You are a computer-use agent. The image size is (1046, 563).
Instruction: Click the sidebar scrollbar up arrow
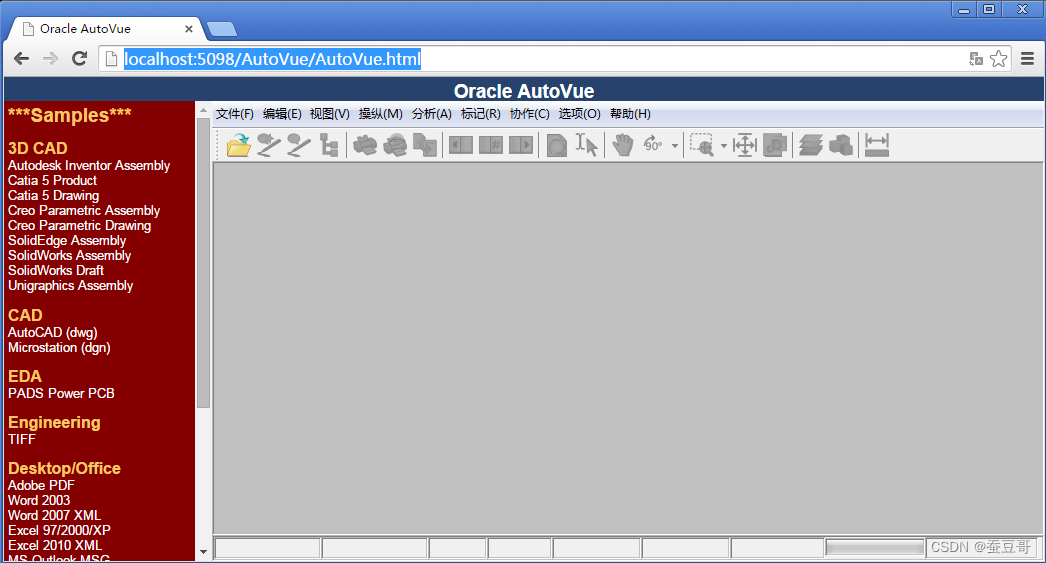coord(203,111)
